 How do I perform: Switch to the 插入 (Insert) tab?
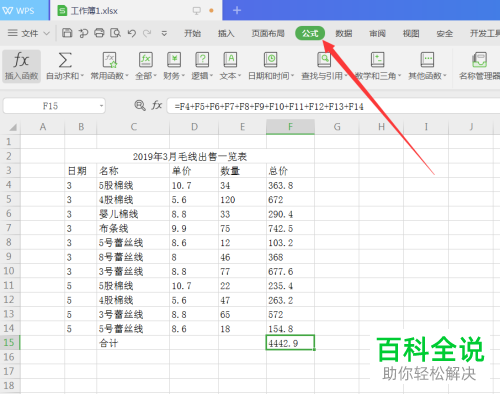coord(226,33)
